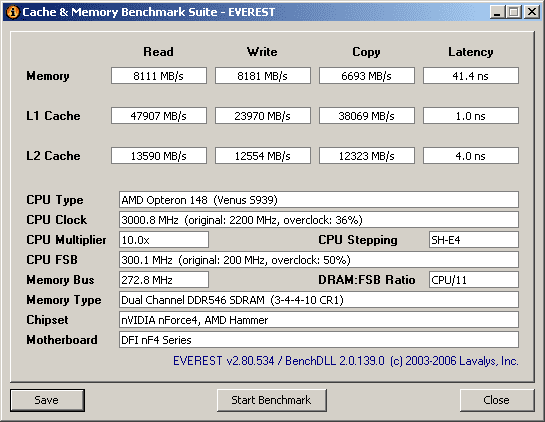Screen dimensions: 545x422
Task: Select the Memory Write 8181 MB/s field
Action: point(263,76)
